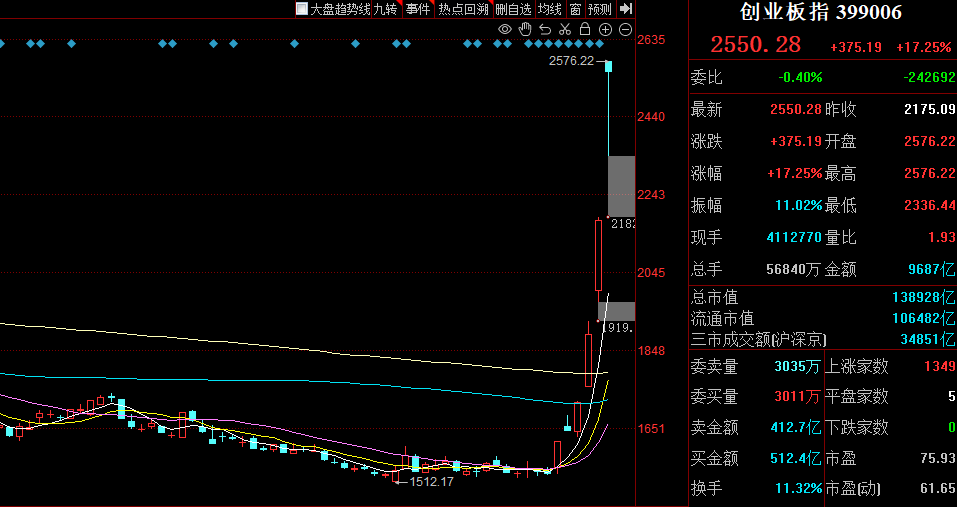Image resolution: width=957 pixels, height=507 pixels.
Task: Select the scissors cut tool
Action: coord(565,29)
